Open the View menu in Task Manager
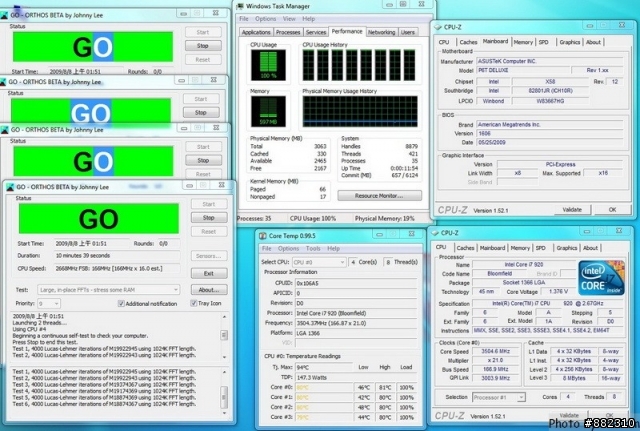Viewport: 640px width, 431px height. click(289, 19)
